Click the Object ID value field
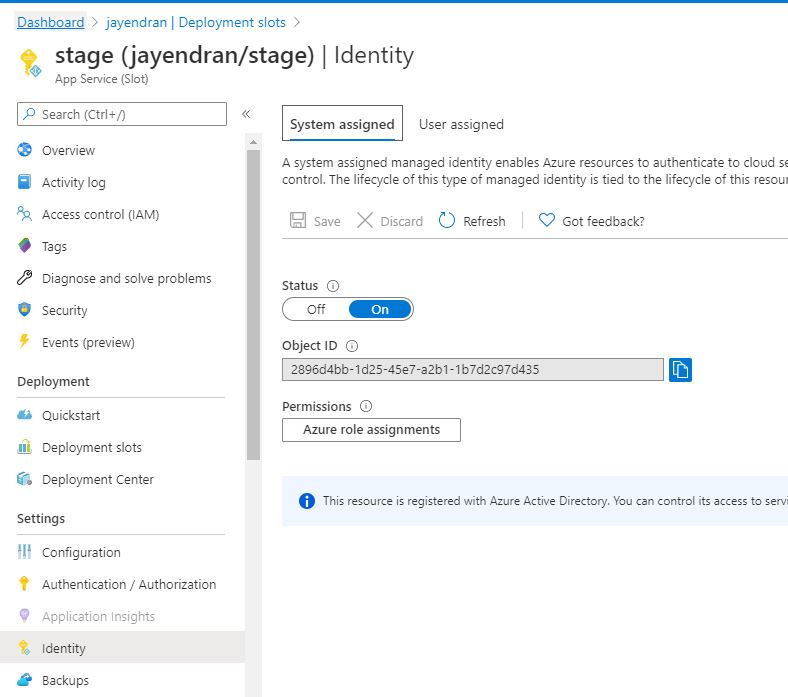788x697 pixels. (x=472, y=369)
